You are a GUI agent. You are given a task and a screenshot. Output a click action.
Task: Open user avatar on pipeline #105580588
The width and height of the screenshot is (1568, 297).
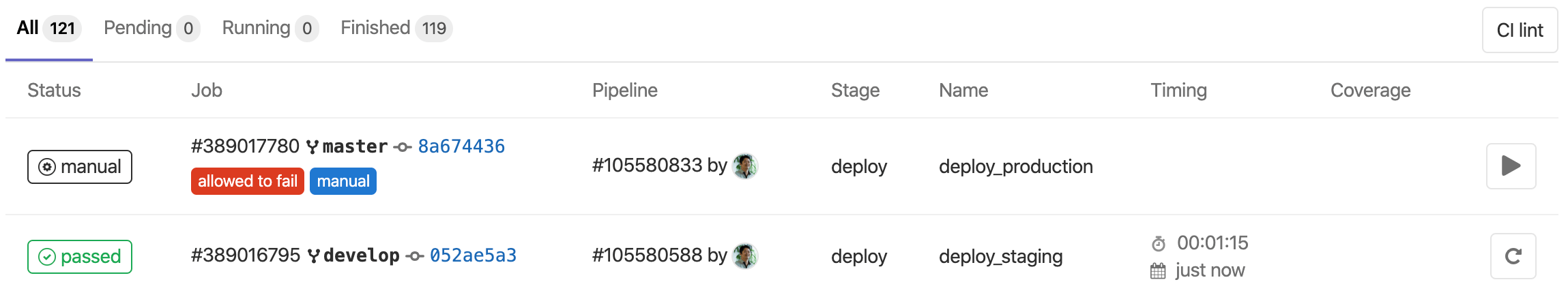pyautogui.click(x=745, y=255)
